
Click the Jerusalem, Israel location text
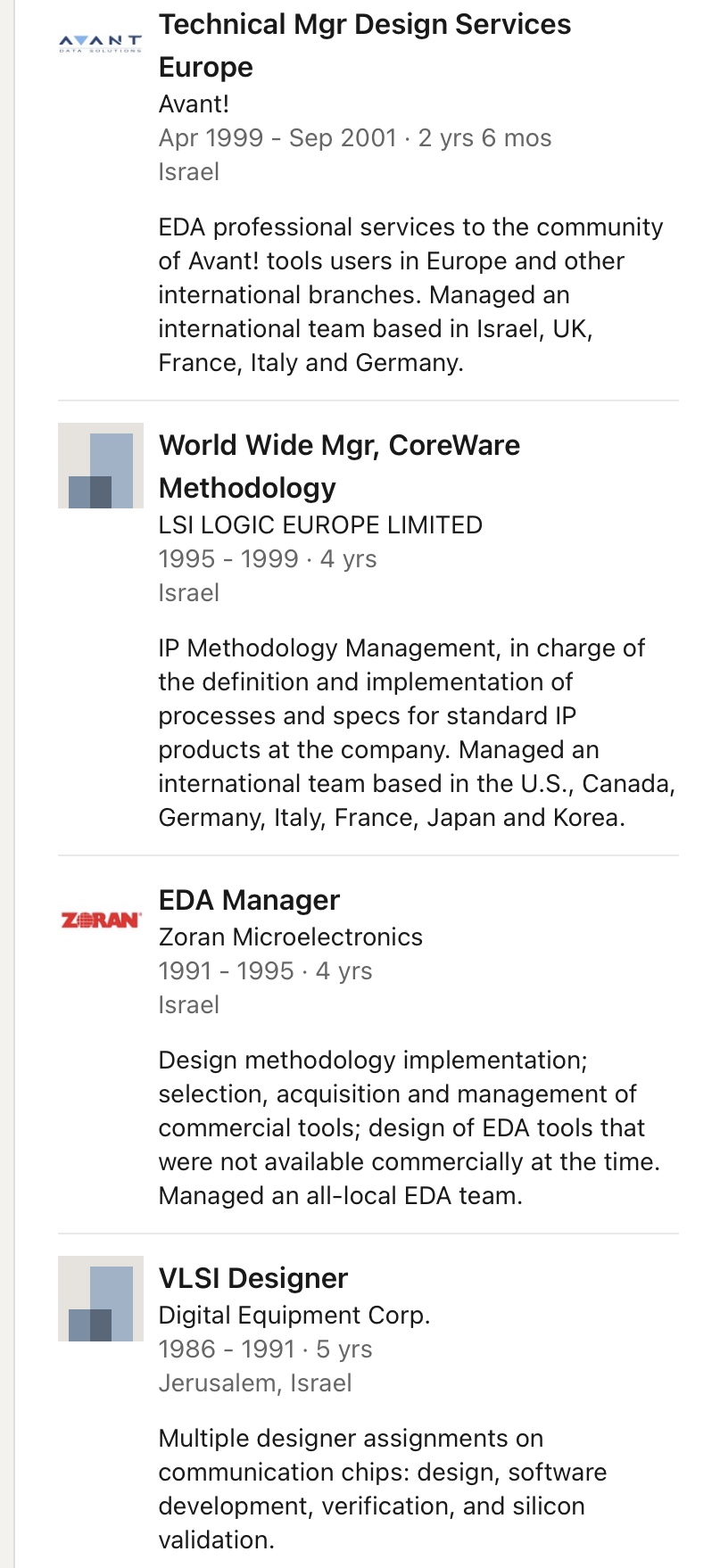(x=254, y=1382)
